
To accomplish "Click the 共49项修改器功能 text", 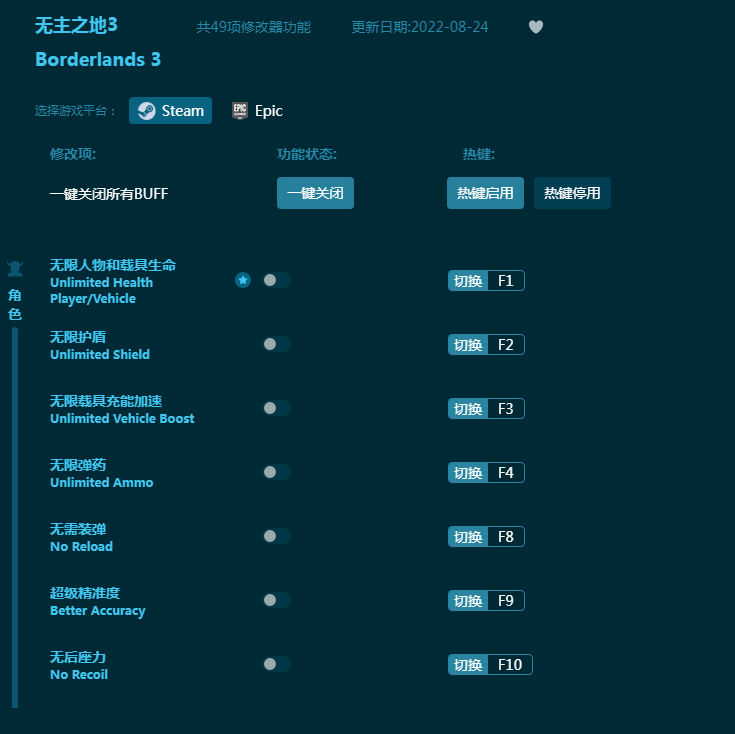I will point(254,27).
